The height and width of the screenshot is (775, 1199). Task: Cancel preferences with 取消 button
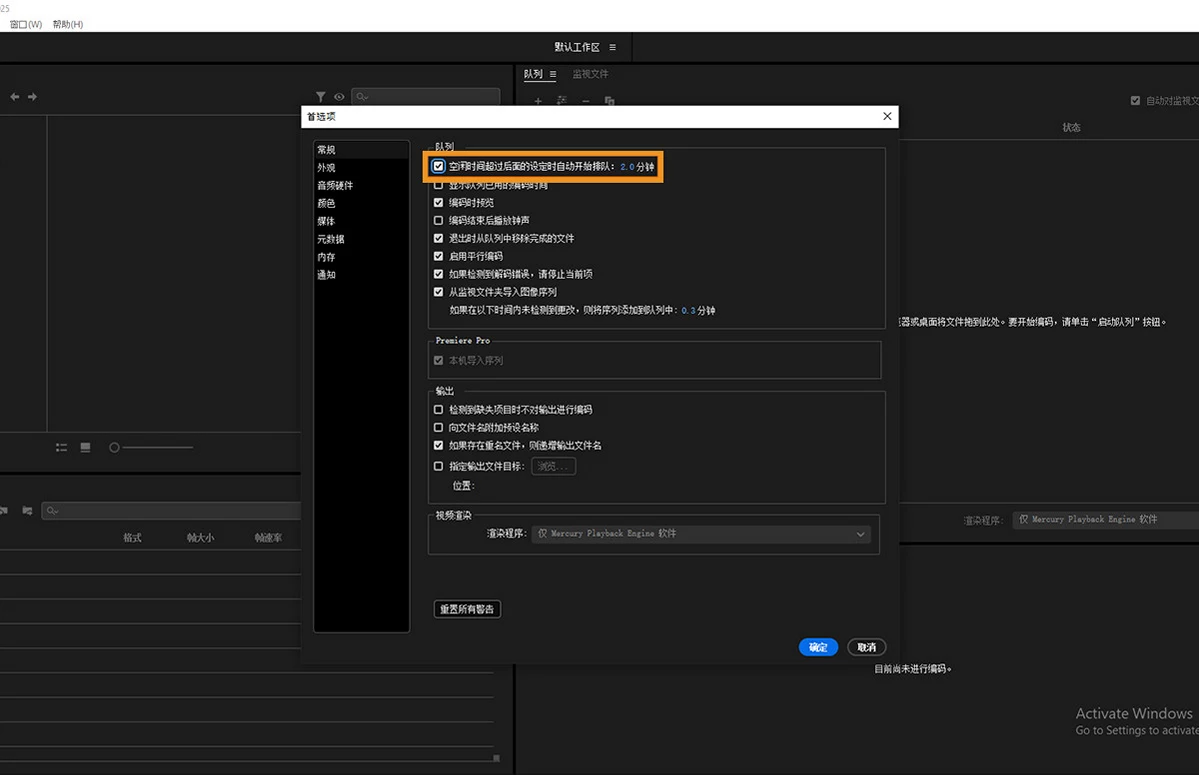(866, 647)
